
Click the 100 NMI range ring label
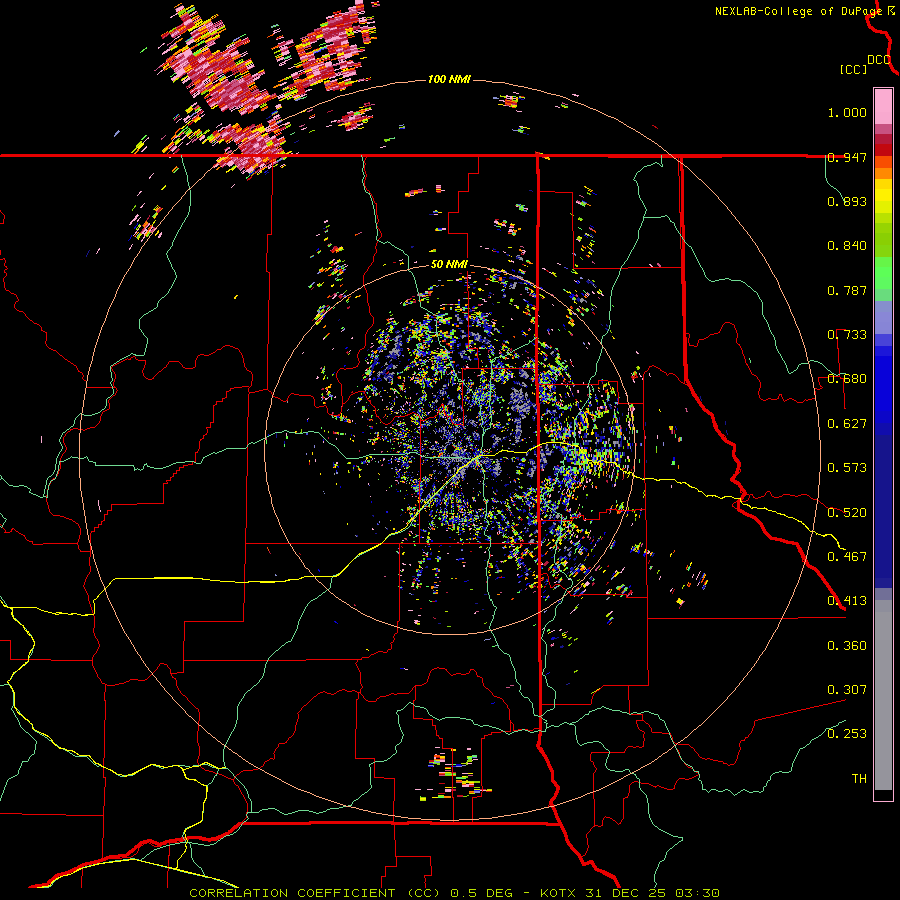449,79
